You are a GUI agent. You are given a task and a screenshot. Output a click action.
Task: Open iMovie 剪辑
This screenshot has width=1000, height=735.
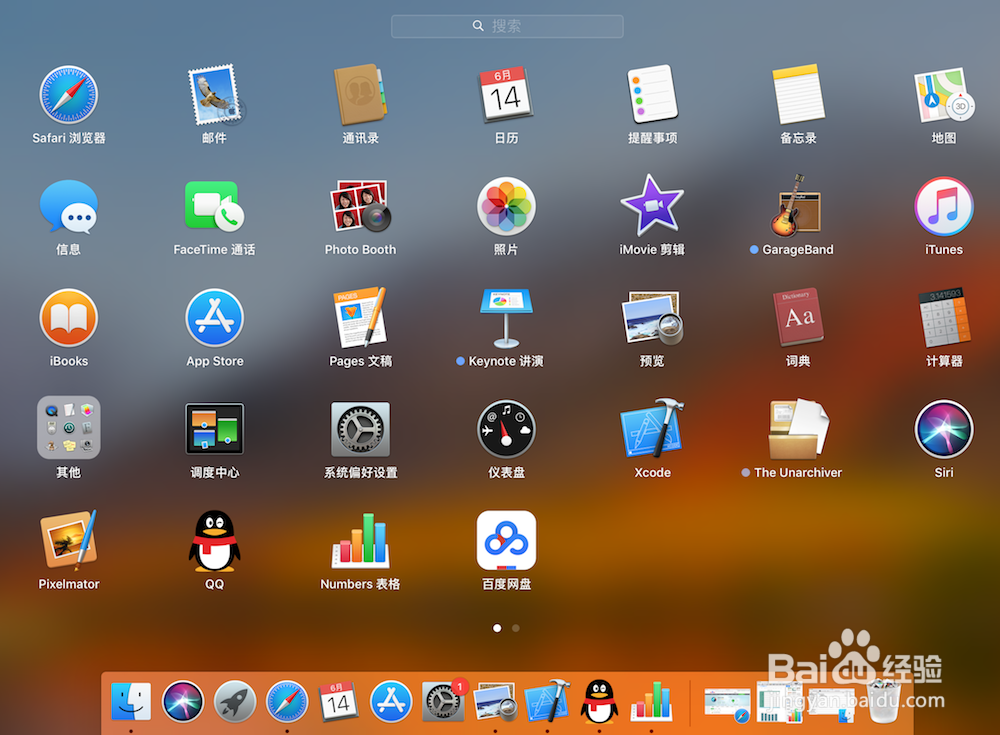(x=652, y=205)
